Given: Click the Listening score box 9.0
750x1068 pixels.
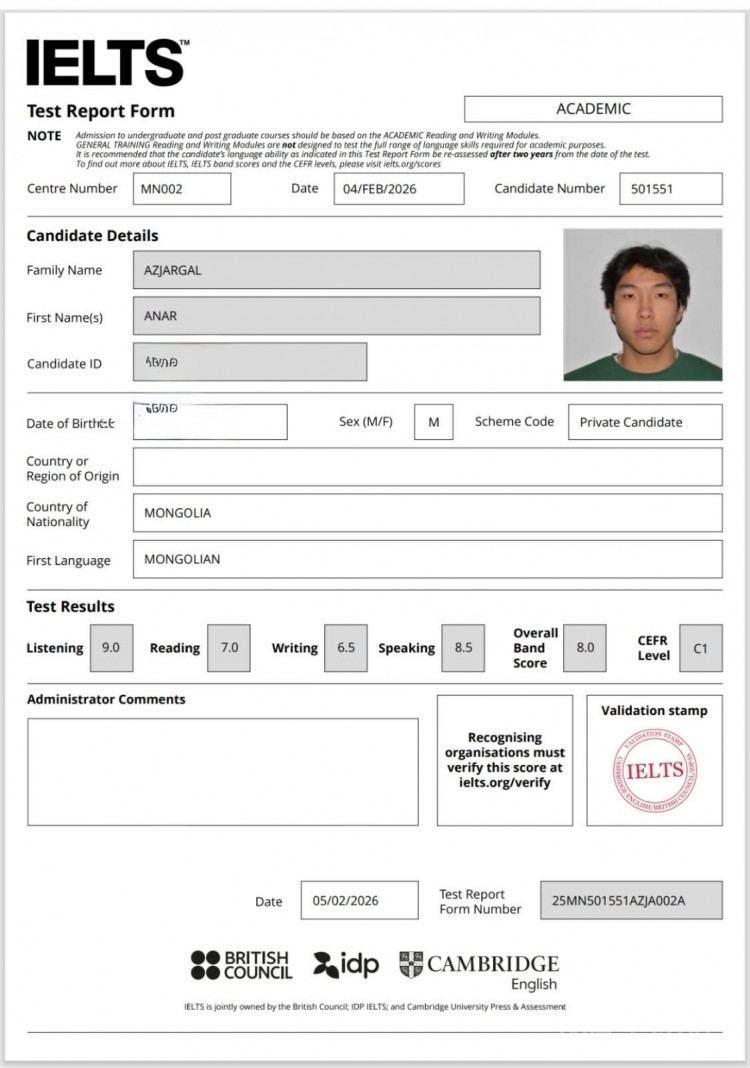Looking at the screenshot, I should 111,648.
